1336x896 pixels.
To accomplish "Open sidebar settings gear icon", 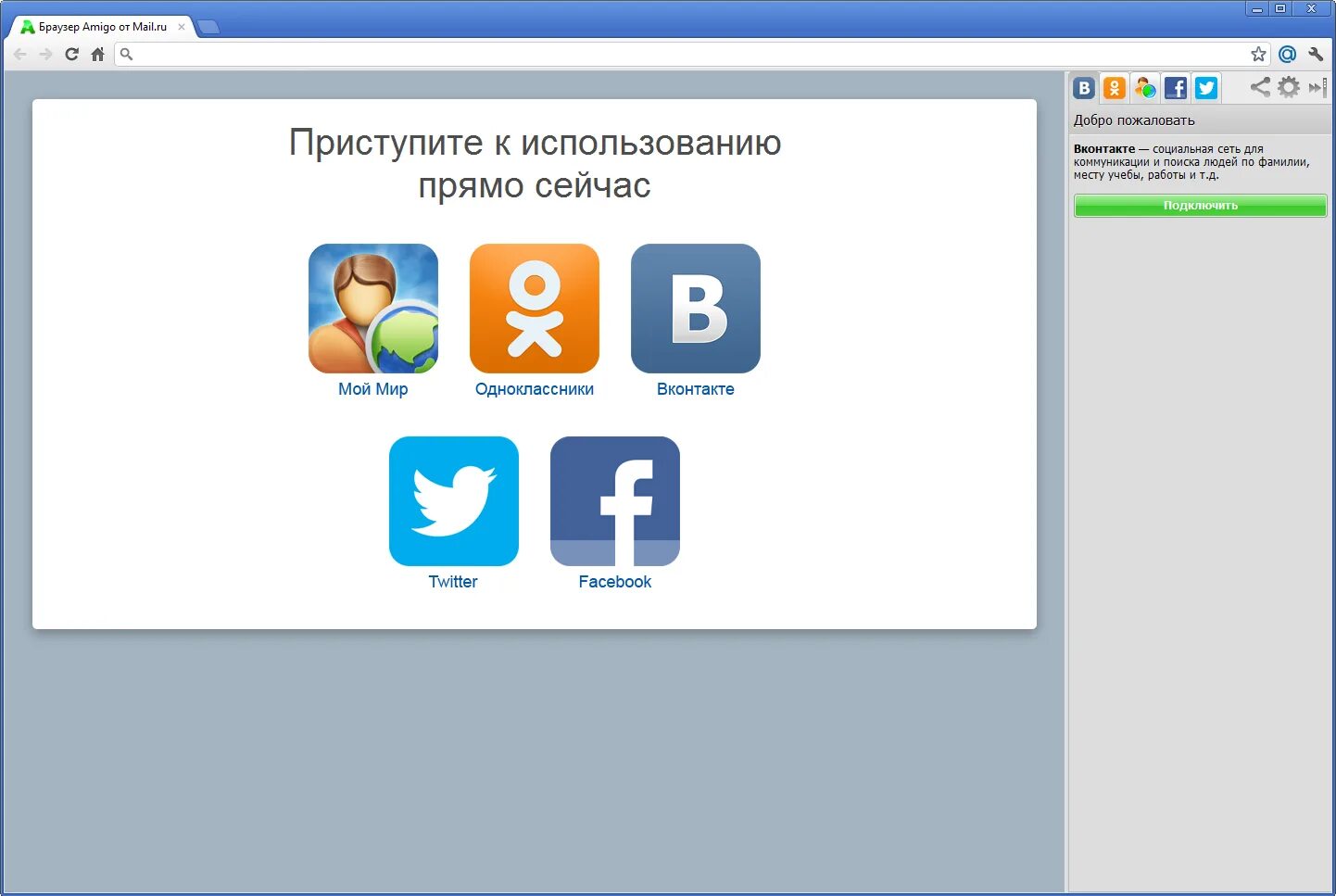I will (x=1289, y=87).
